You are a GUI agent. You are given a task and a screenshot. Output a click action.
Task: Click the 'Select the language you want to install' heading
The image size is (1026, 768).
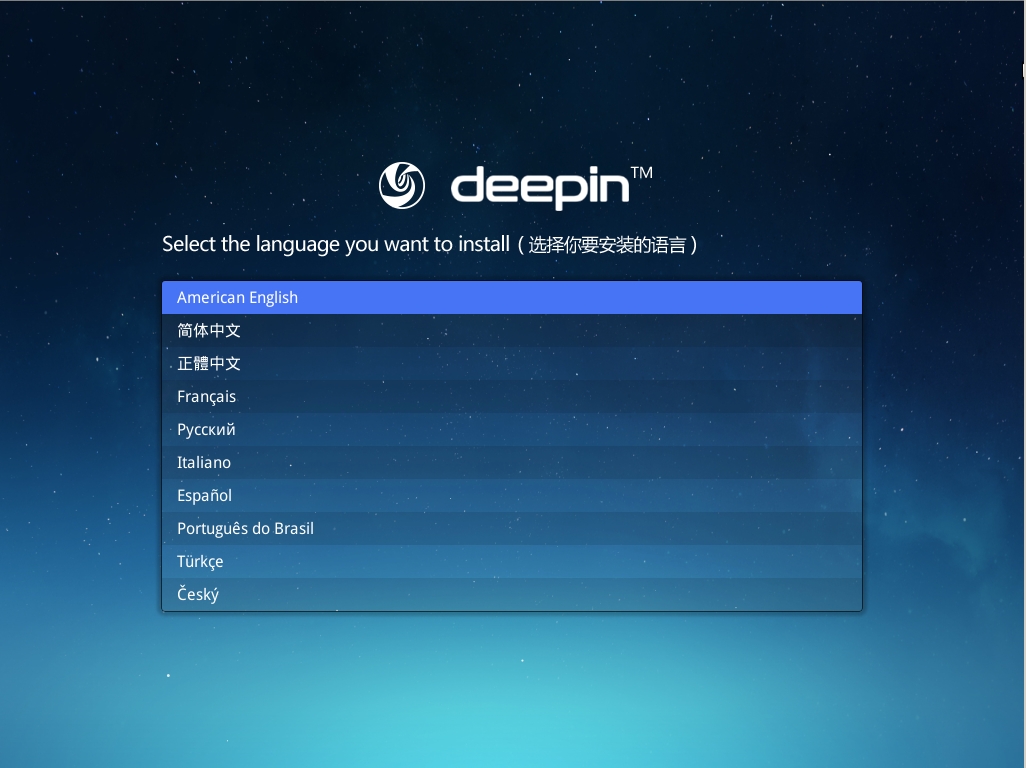[335, 244]
